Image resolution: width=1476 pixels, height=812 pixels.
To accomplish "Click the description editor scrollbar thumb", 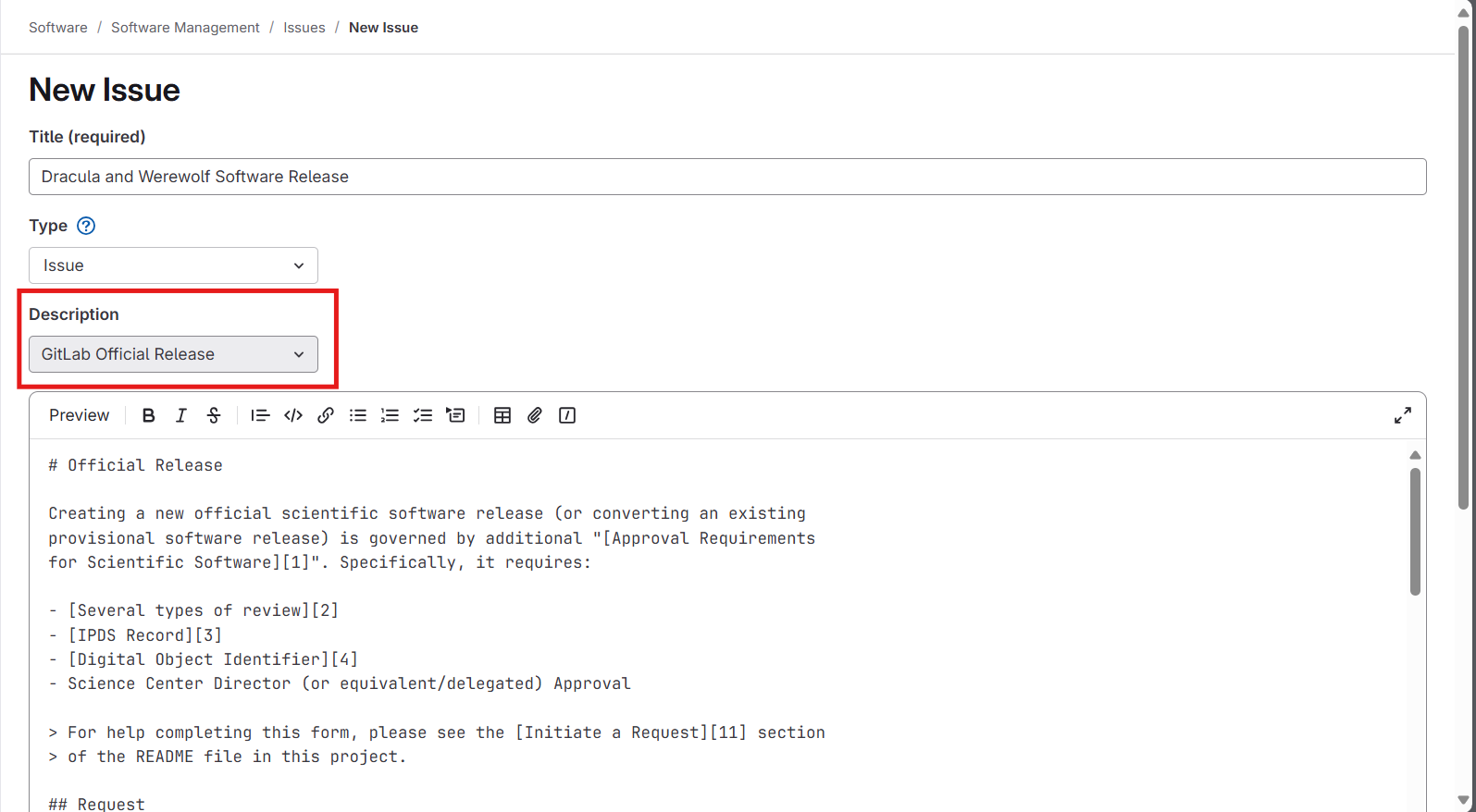I will [1415, 532].
